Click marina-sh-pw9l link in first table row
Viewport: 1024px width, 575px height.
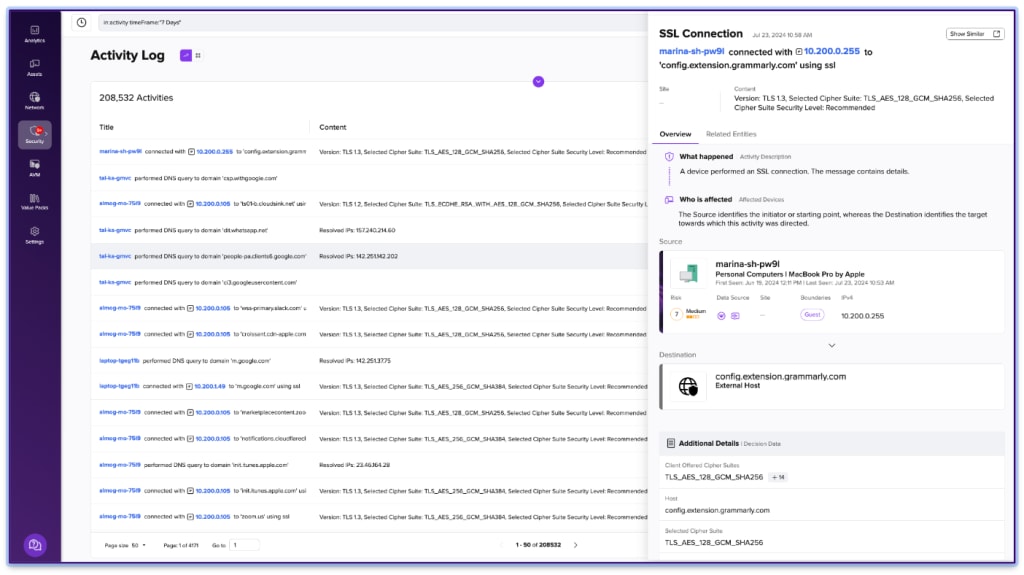120,152
